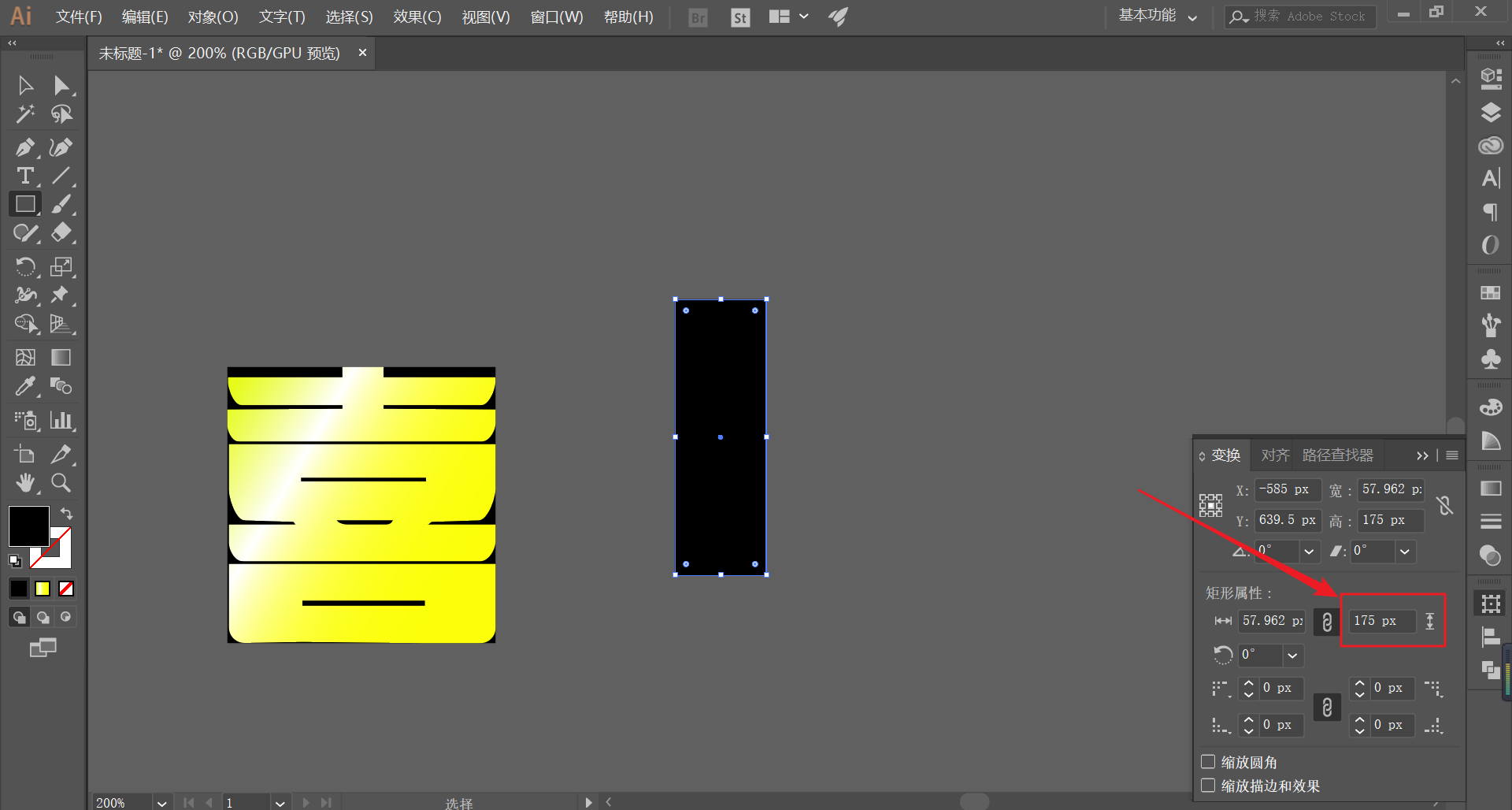Screen dimensions: 1512x810
Task: Open the rotation angle dropdown in Transform
Action: 1309,552
